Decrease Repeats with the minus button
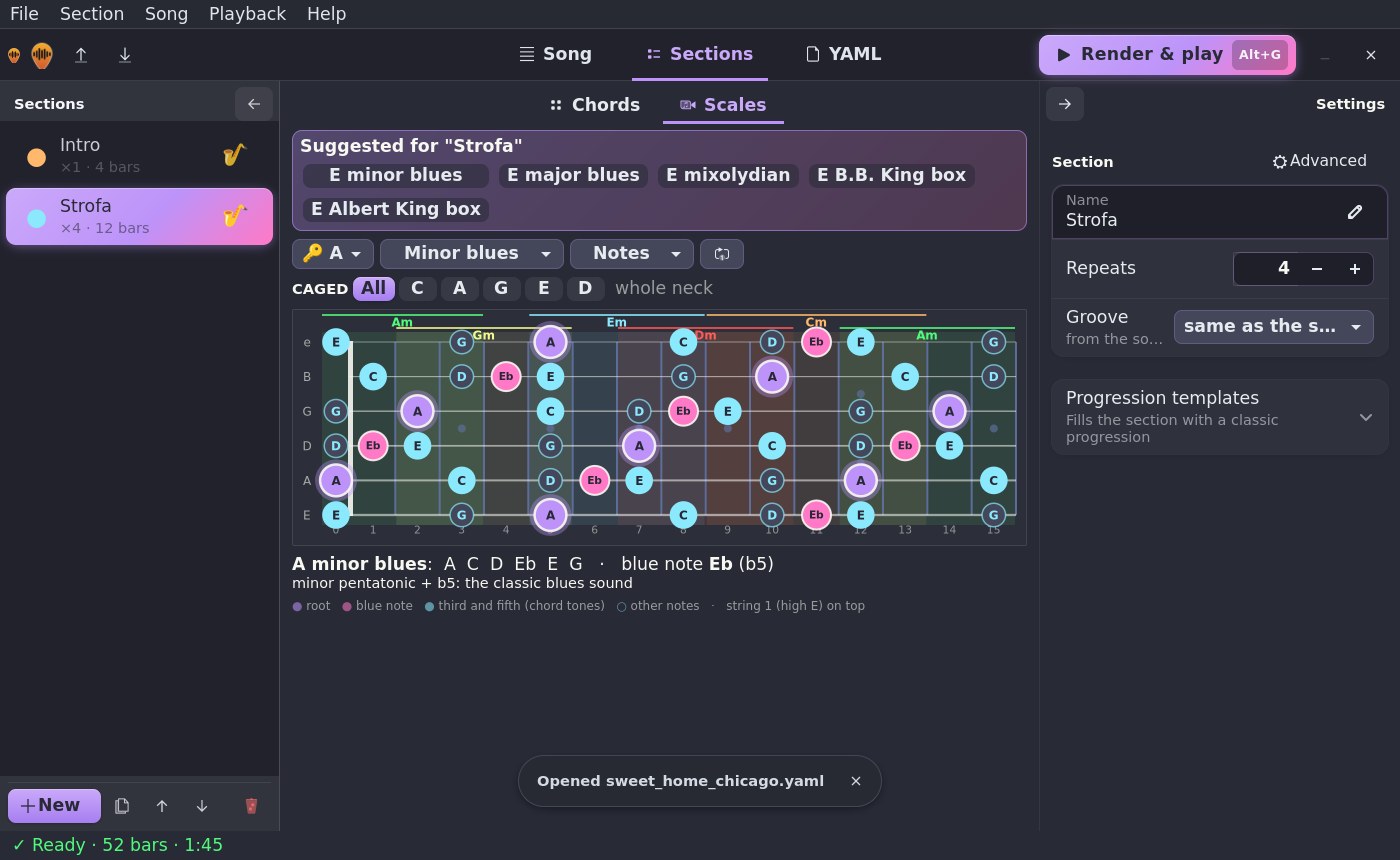1400x860 pixels. click(1317, 269)
